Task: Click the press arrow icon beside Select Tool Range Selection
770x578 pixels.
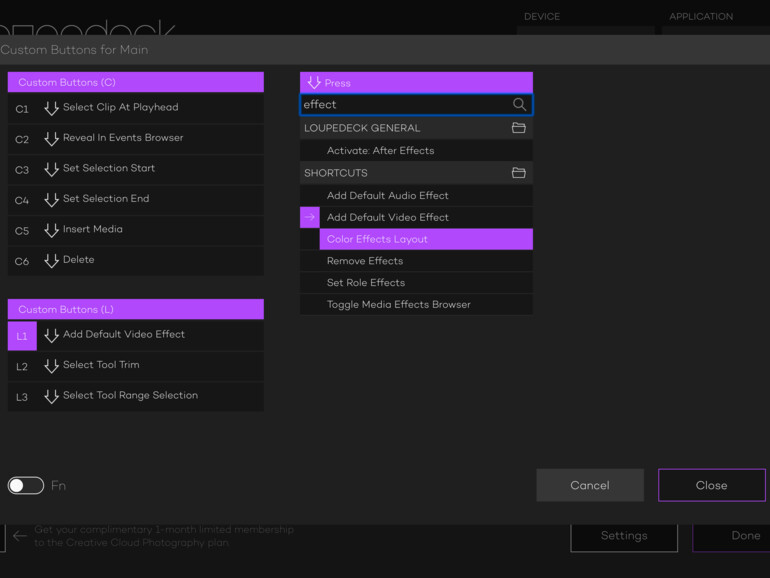Action: coord(52,396)
